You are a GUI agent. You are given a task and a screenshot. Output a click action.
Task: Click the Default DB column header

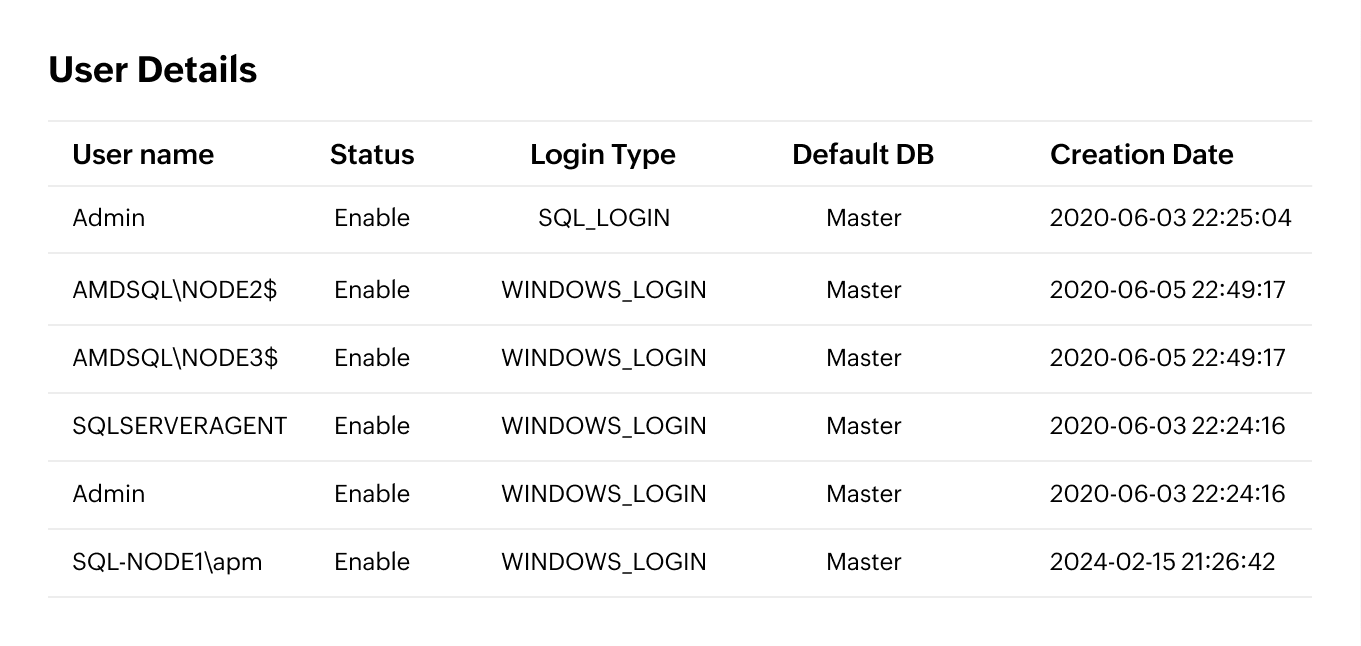pos(863,155)
